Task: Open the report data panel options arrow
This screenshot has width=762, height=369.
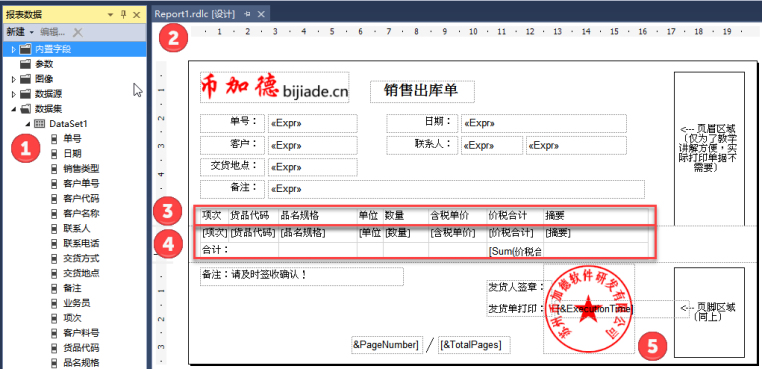Action: pyautogui.click(x=111, y=15)
